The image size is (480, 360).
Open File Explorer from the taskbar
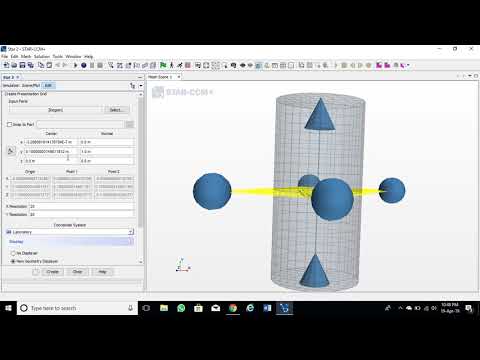coord(164,308)
